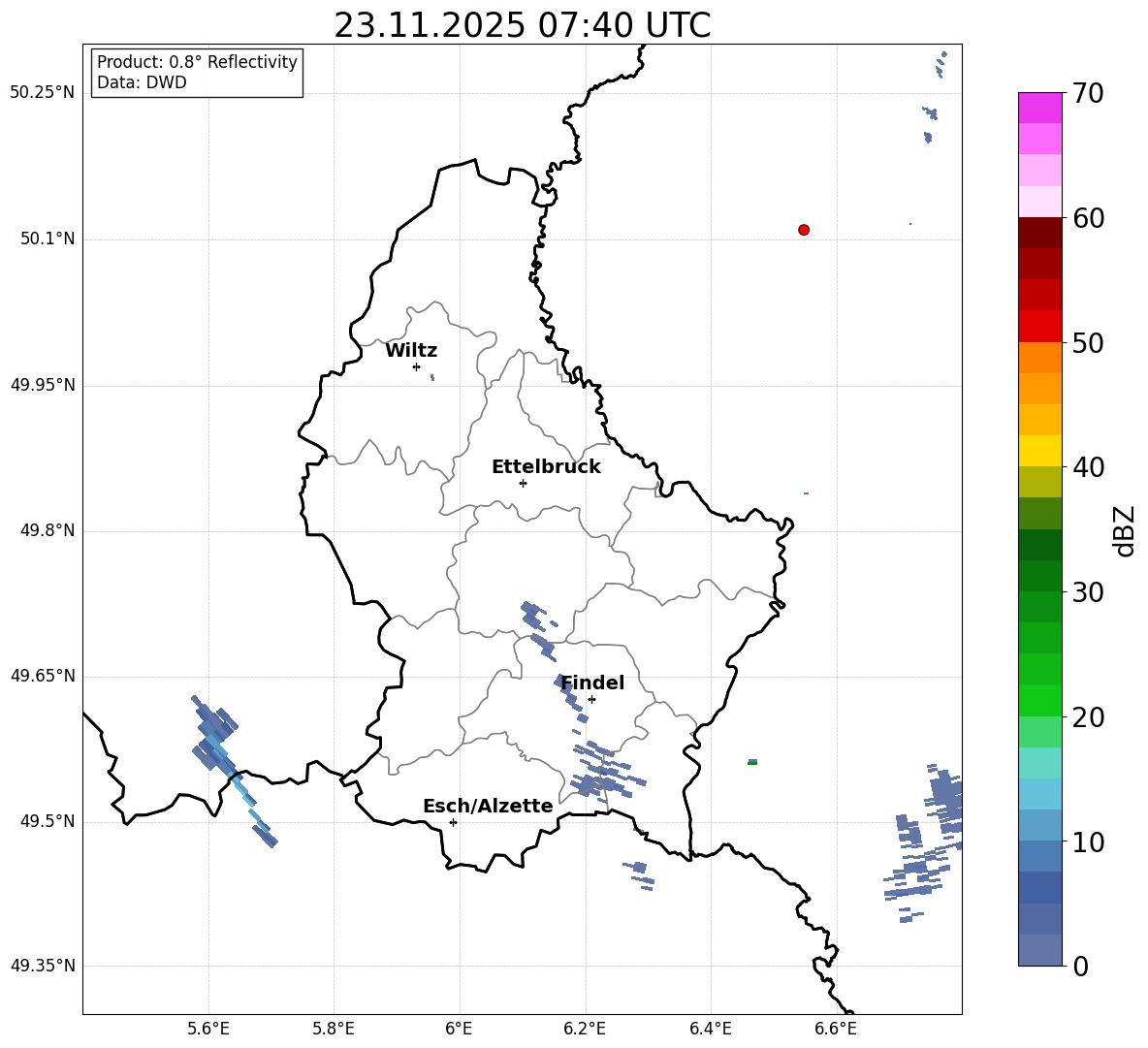Click the yellow colorbar segment above 40
The width and height of the screenshot is (1148, 1048).
click(x=1039, y=451)
